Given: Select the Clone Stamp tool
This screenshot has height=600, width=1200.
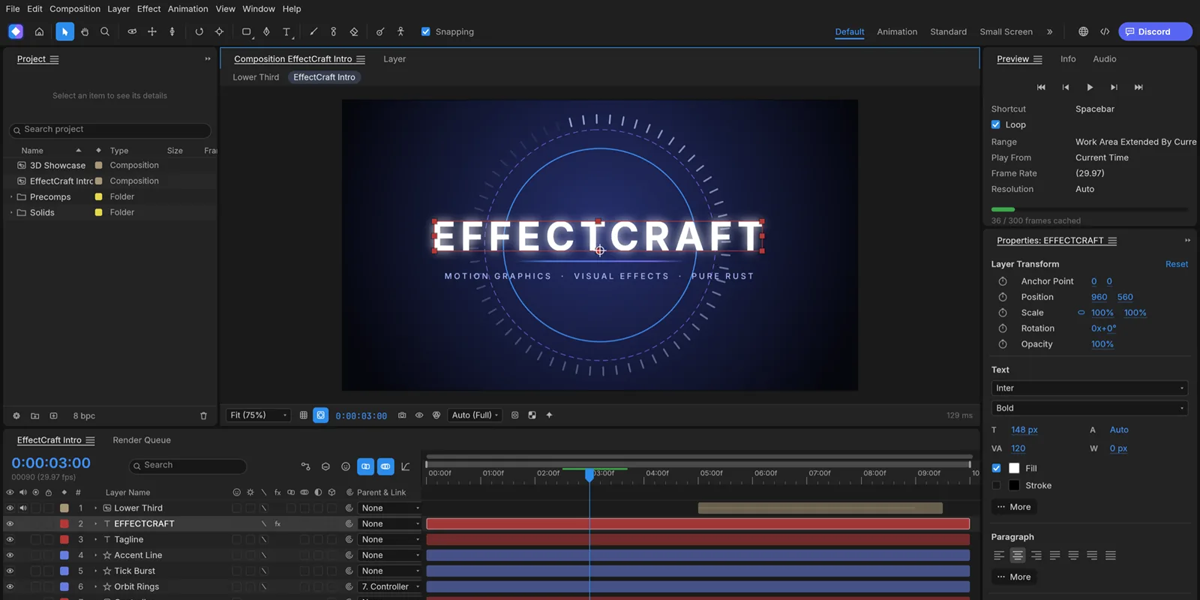Looking at the screenshot, I should pyautogui.click(x=333, y=32).
